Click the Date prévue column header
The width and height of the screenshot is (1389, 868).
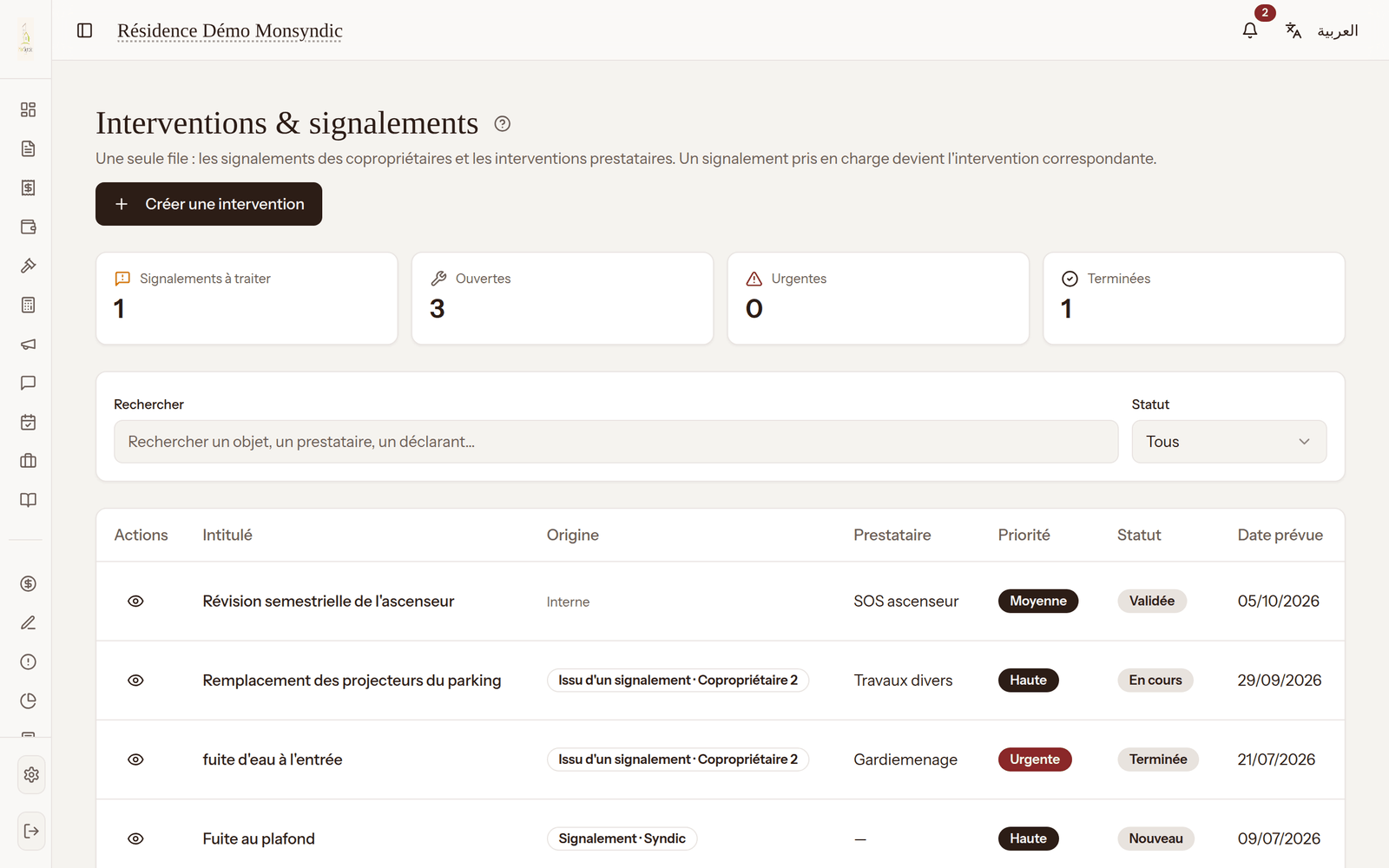coord(1280,535)
